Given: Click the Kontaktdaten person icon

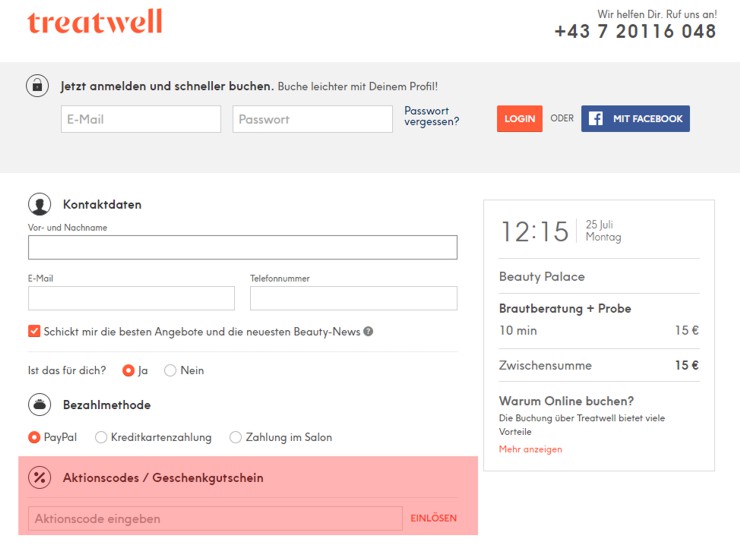Looking at the screenshot, I should (40, 204).
